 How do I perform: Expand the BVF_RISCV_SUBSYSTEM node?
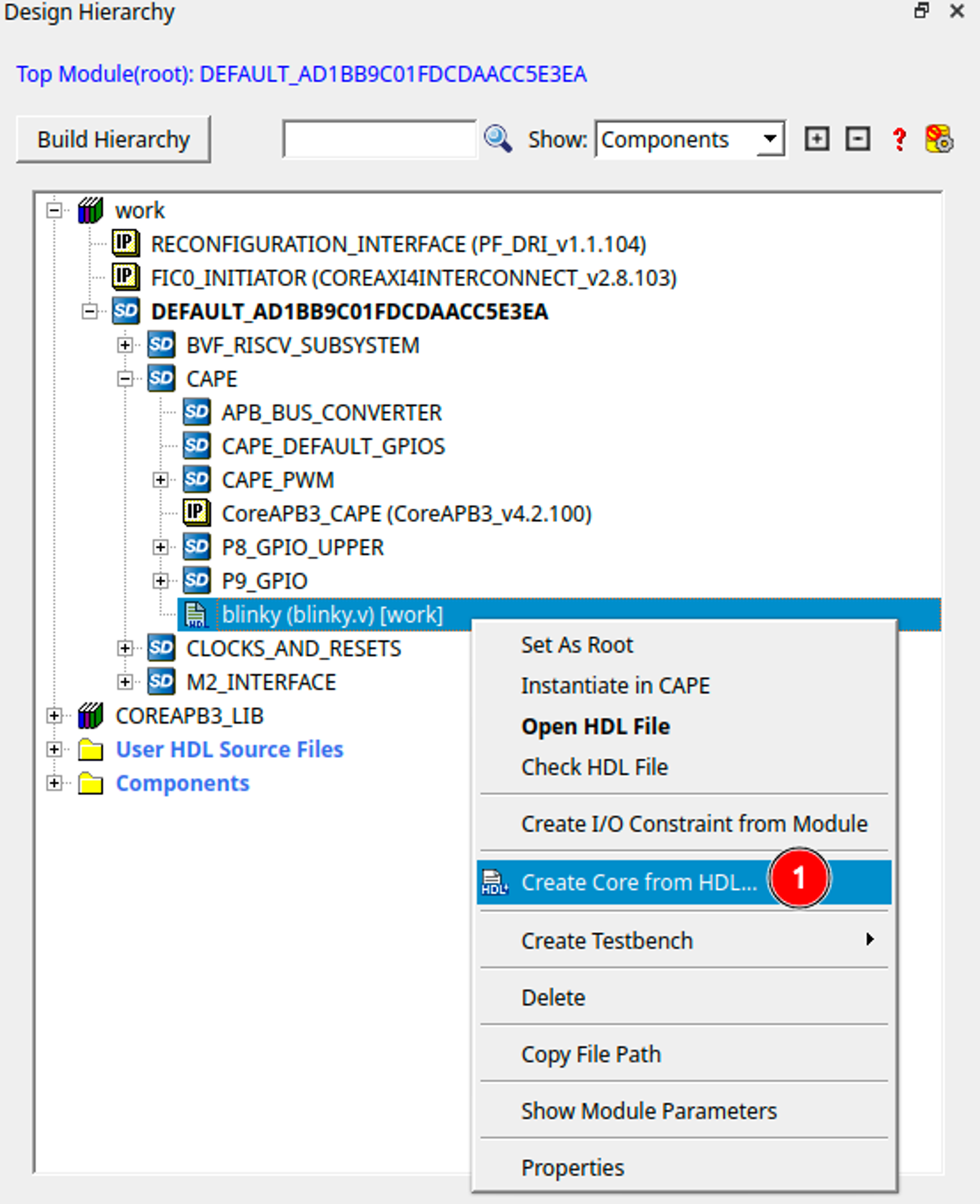125,345
